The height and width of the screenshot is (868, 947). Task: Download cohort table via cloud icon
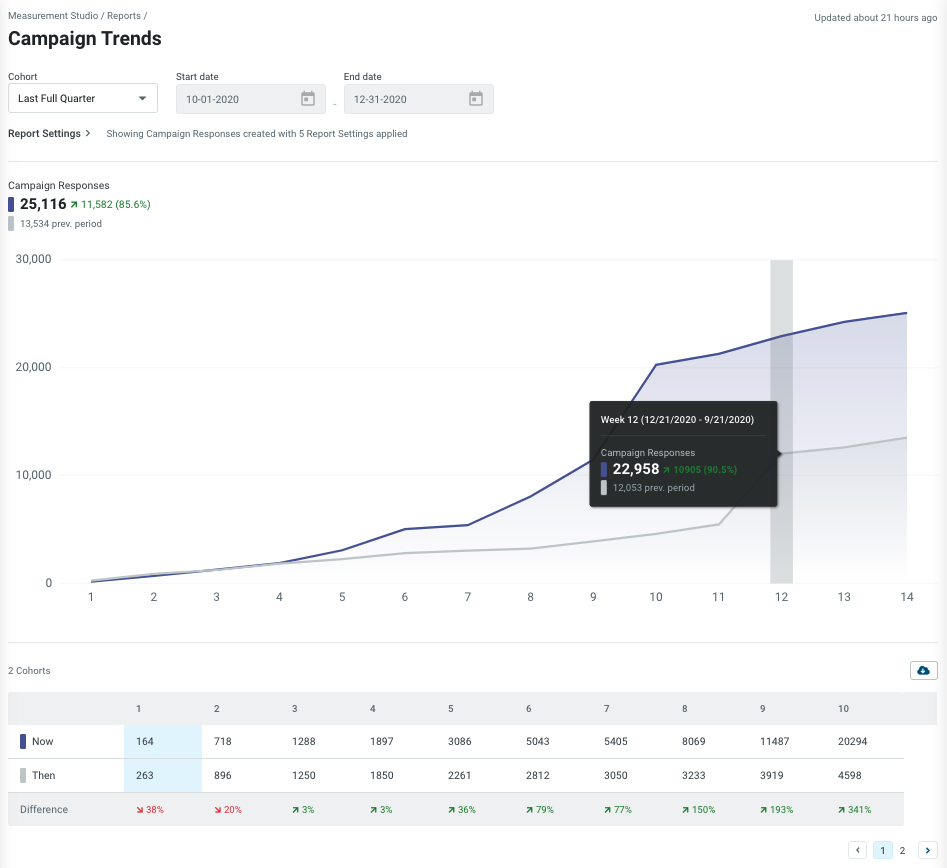click(x=923, y=670)
